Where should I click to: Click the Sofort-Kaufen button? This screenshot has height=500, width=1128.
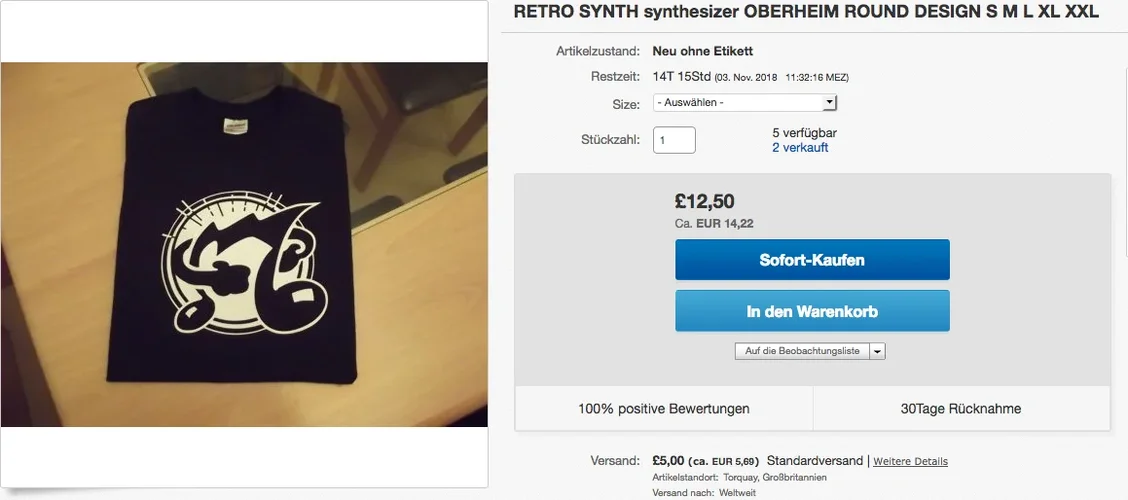click(x=812, y=260)
